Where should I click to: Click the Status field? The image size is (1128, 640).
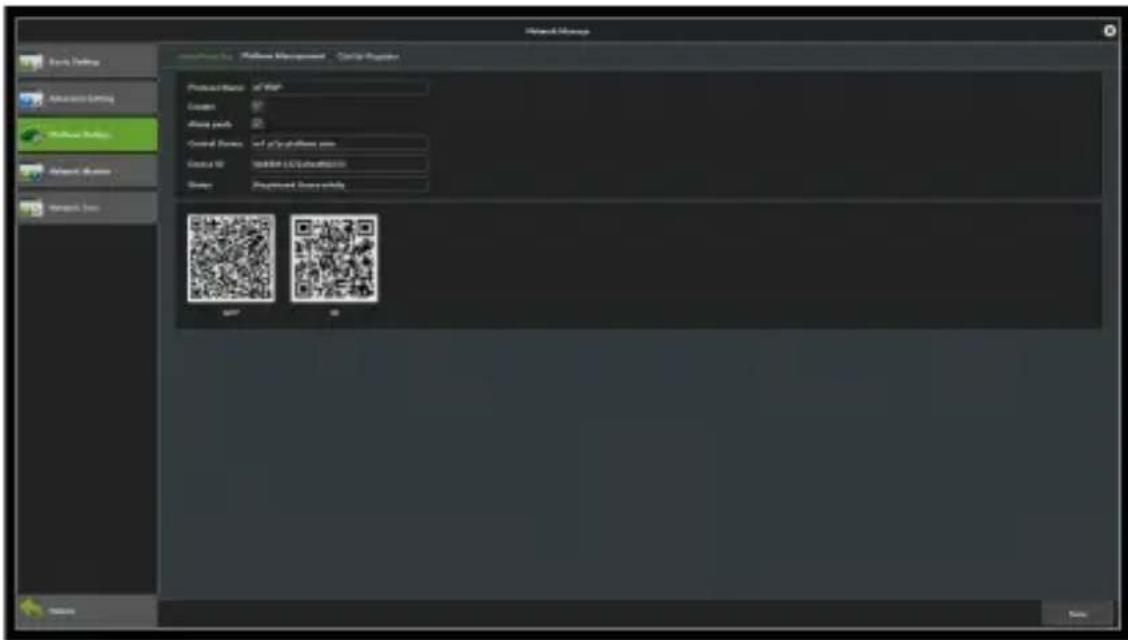[339, 185]
